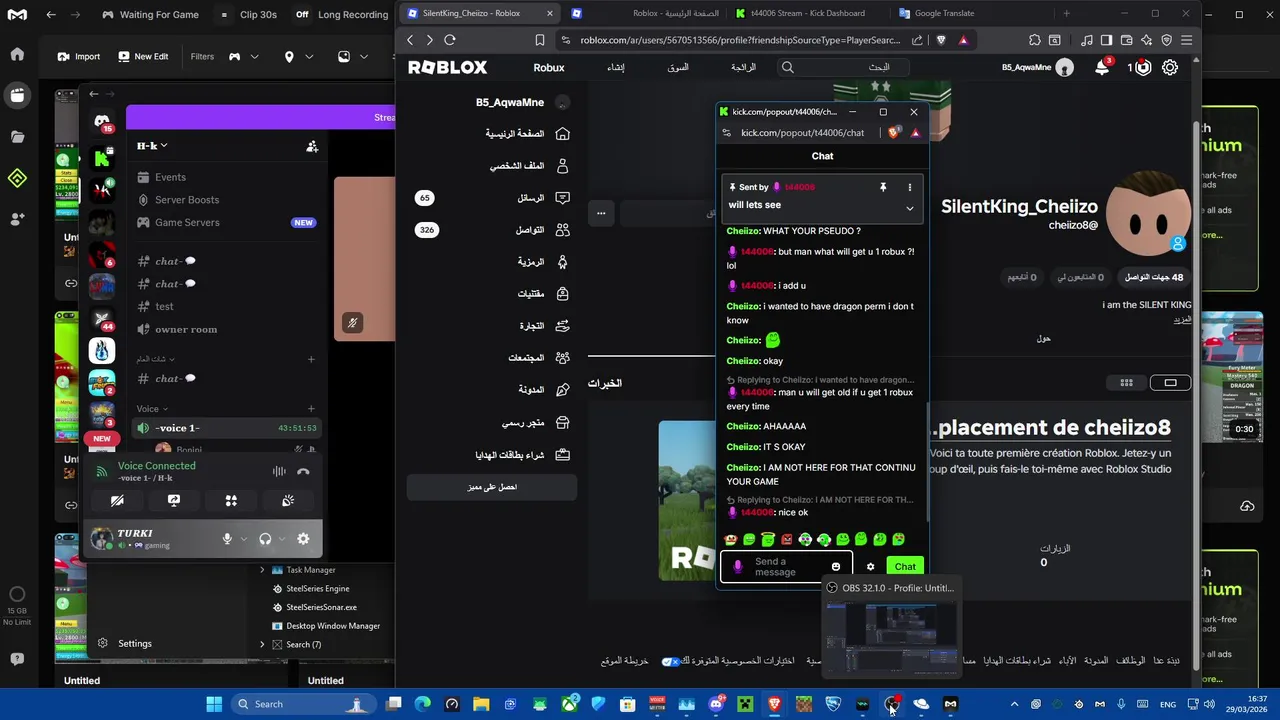Switch Roblox experiences to slideshow view
The height and width of the screenshot is (720, 1280).
click(x=1170, y=382)
